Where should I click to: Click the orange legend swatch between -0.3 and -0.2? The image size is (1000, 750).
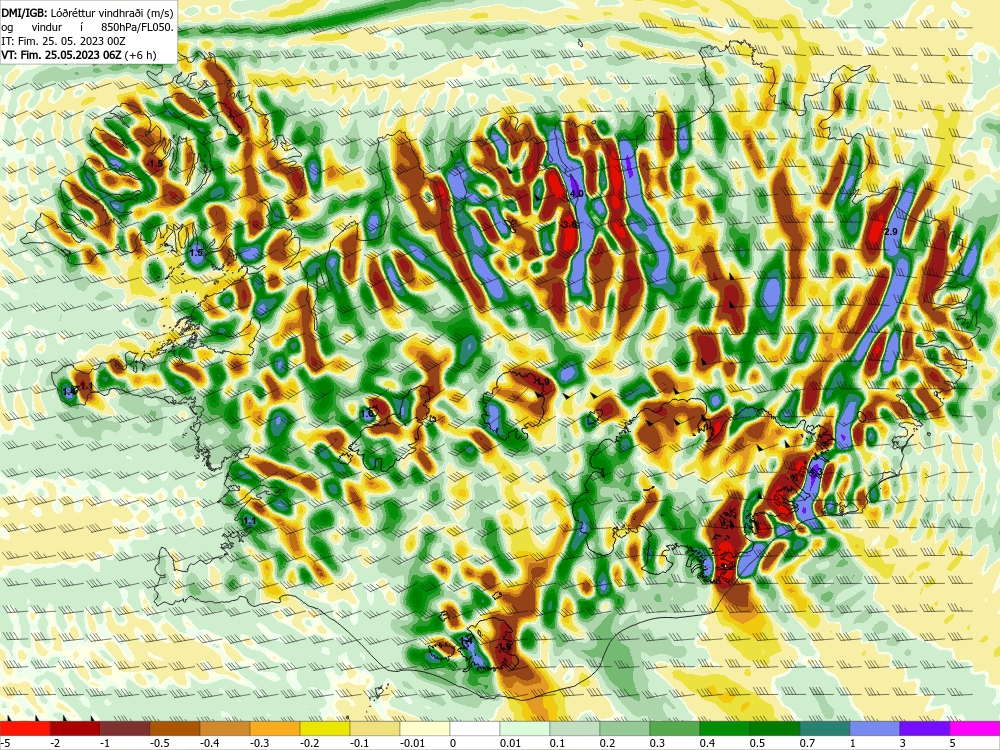coord(275,728)
